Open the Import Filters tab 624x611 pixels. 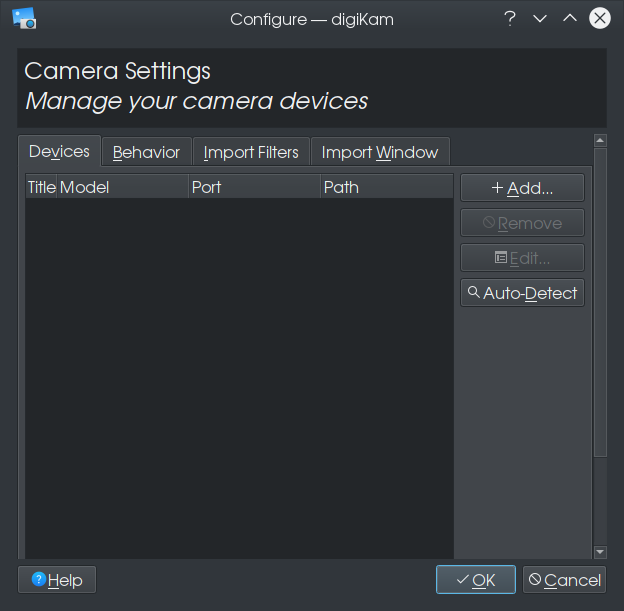[251, 152]
